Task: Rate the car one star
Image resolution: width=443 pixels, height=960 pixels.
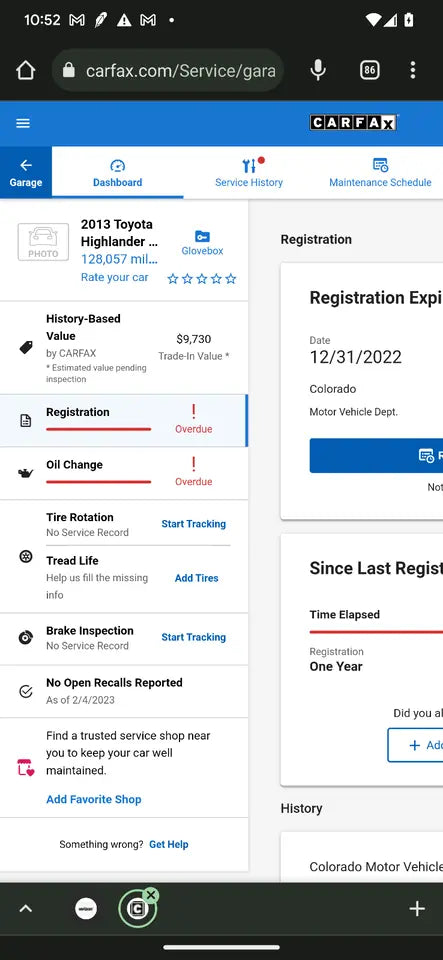Action: click(x=173, y=279)
